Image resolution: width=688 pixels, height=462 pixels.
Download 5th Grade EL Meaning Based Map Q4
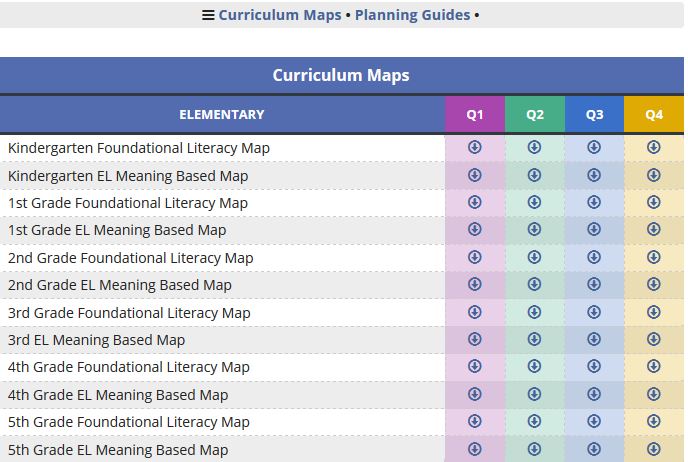653,449
